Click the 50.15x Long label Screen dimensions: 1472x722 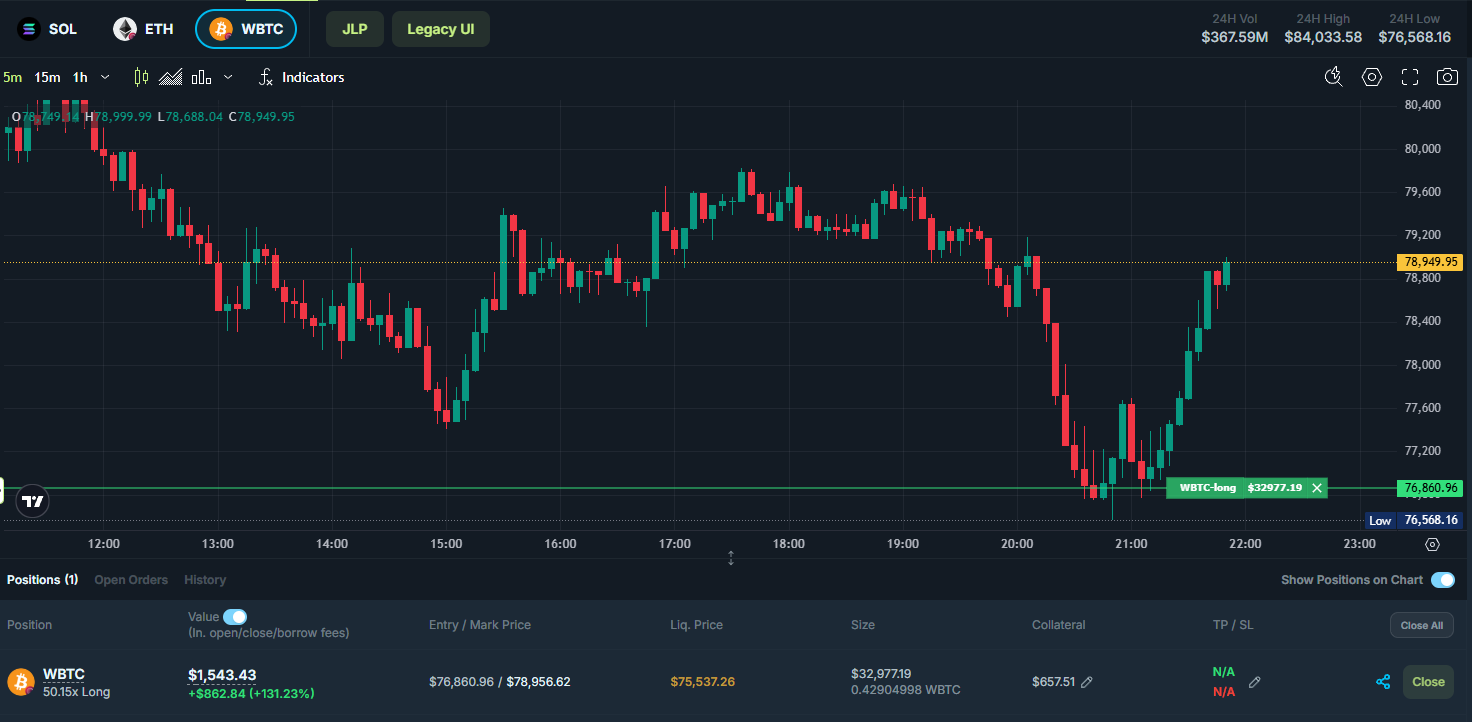pos(76,692)
